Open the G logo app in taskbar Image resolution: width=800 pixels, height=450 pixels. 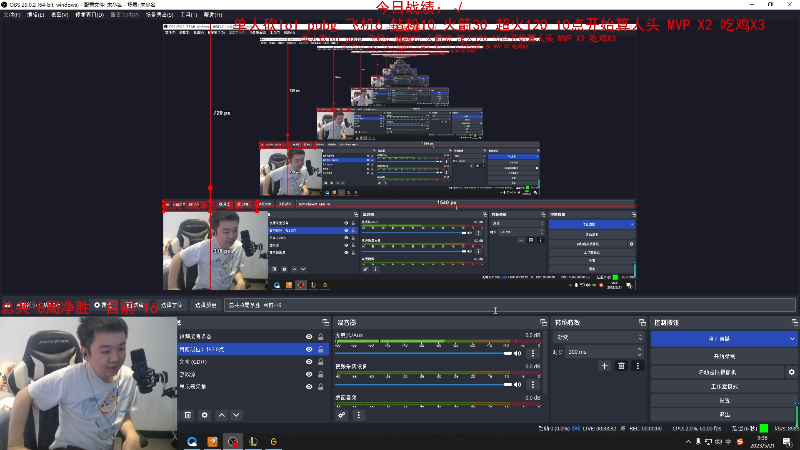(x=274, y=441)
